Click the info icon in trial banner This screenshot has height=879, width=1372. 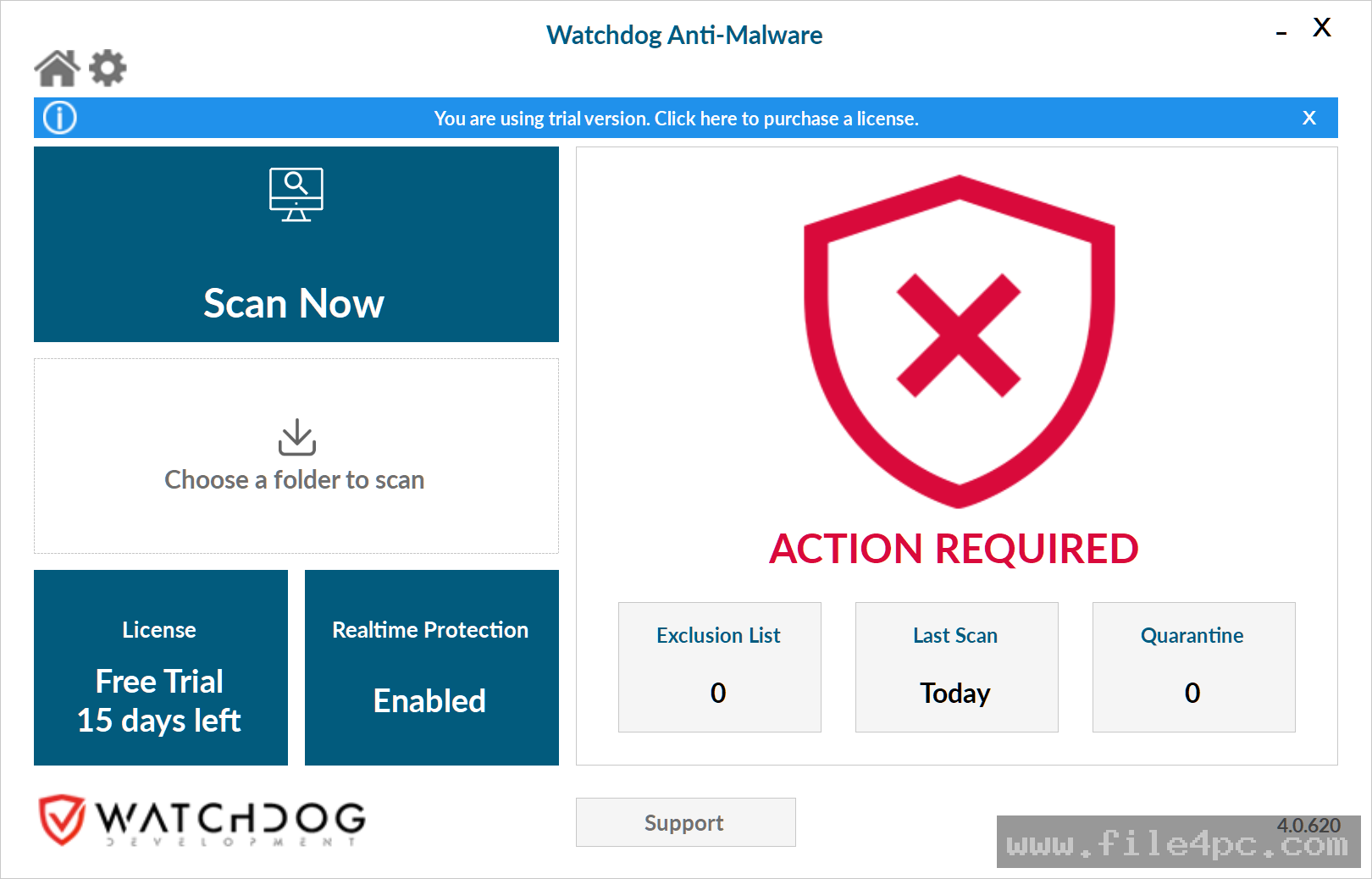click(60, 118)
